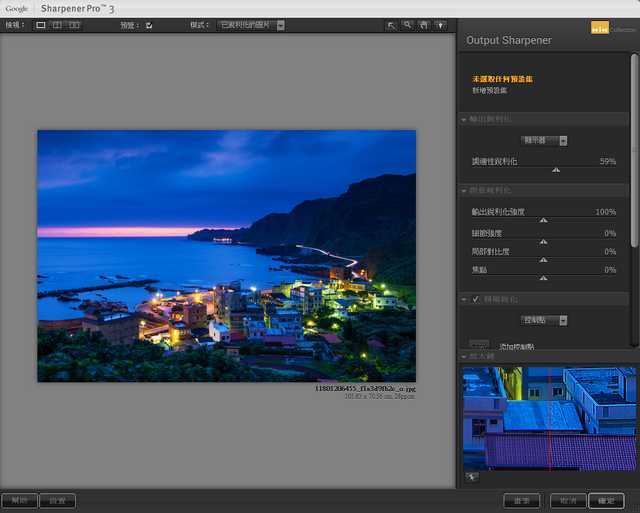640x513 pixels.
Task: Select the pan hand tool
Action: 424,25
